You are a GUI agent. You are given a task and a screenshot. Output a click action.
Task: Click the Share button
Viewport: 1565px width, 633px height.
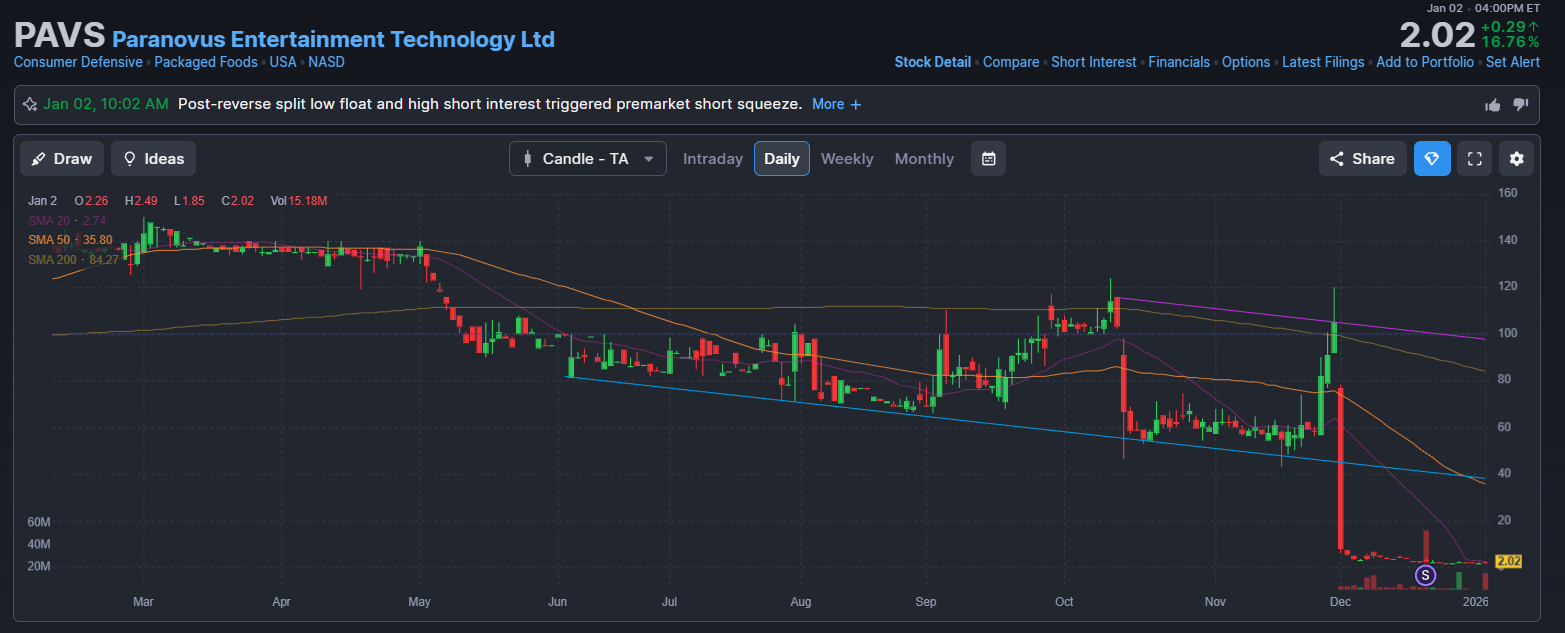click(1361, 159)
